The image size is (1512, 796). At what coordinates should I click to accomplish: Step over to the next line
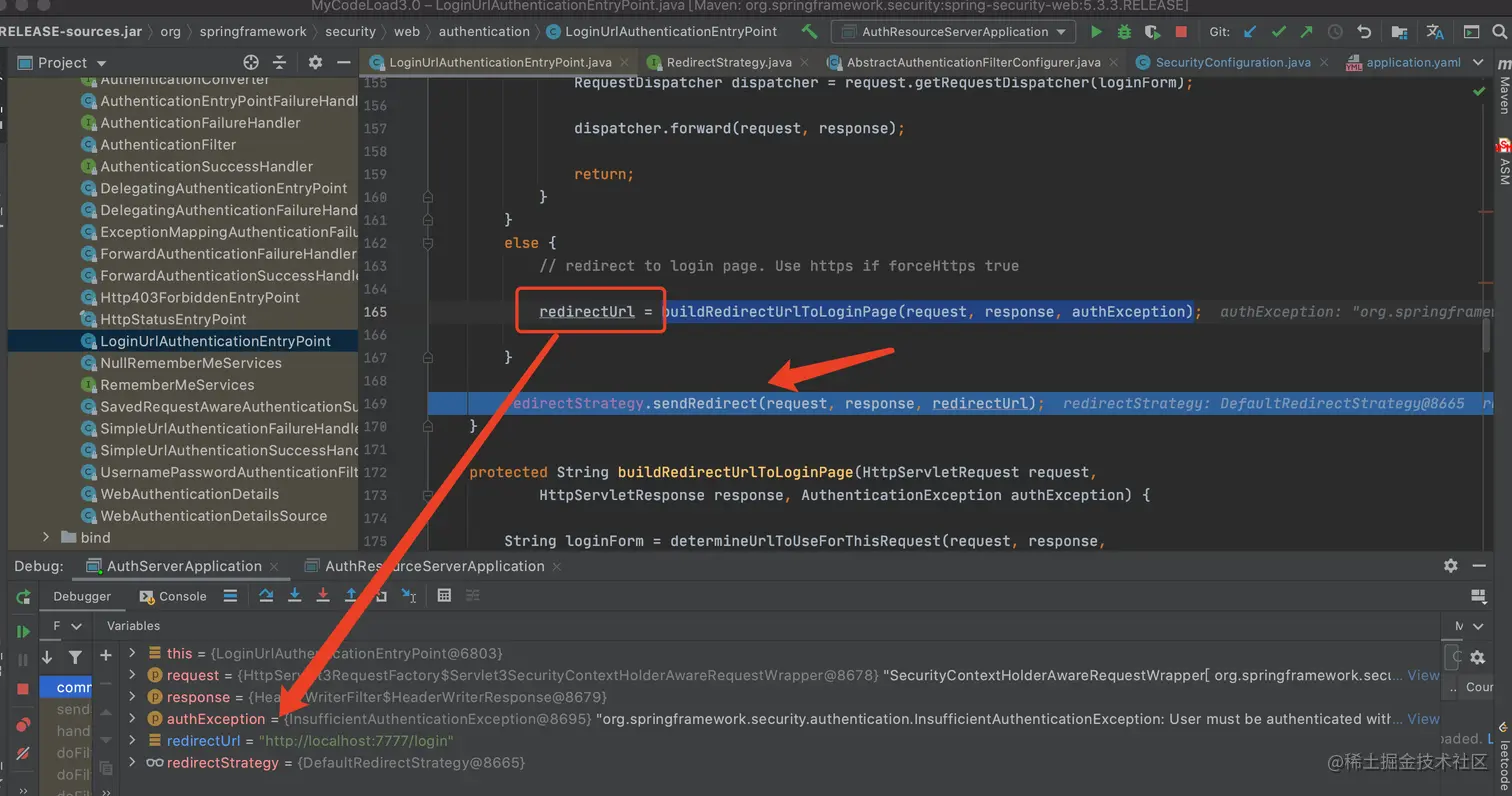coord(266,596)
